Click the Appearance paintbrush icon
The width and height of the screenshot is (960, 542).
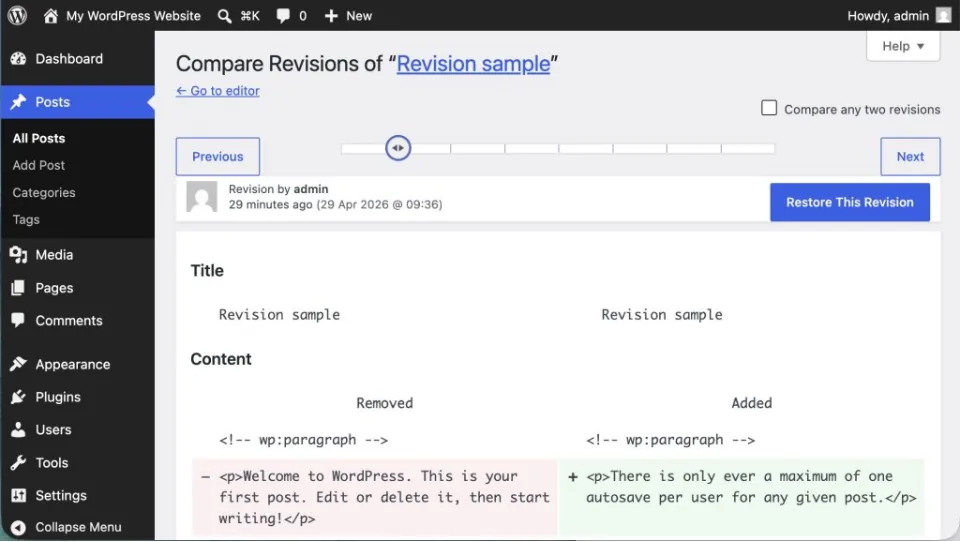[x=18, y=364]
